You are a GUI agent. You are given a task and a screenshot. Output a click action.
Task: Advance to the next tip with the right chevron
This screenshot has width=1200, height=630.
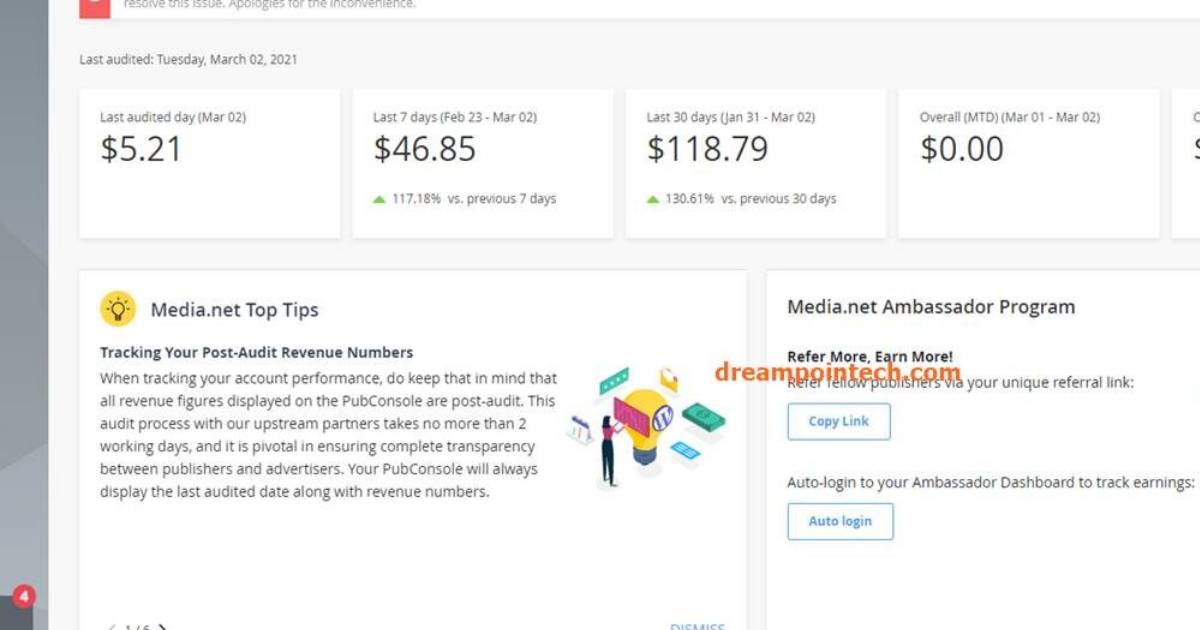[x=163, y=626]
